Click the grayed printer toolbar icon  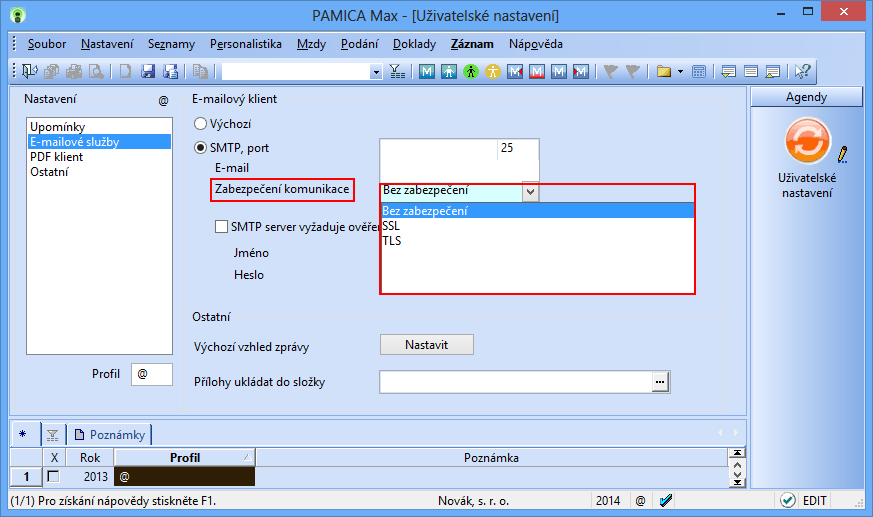(x=74, y=71)
